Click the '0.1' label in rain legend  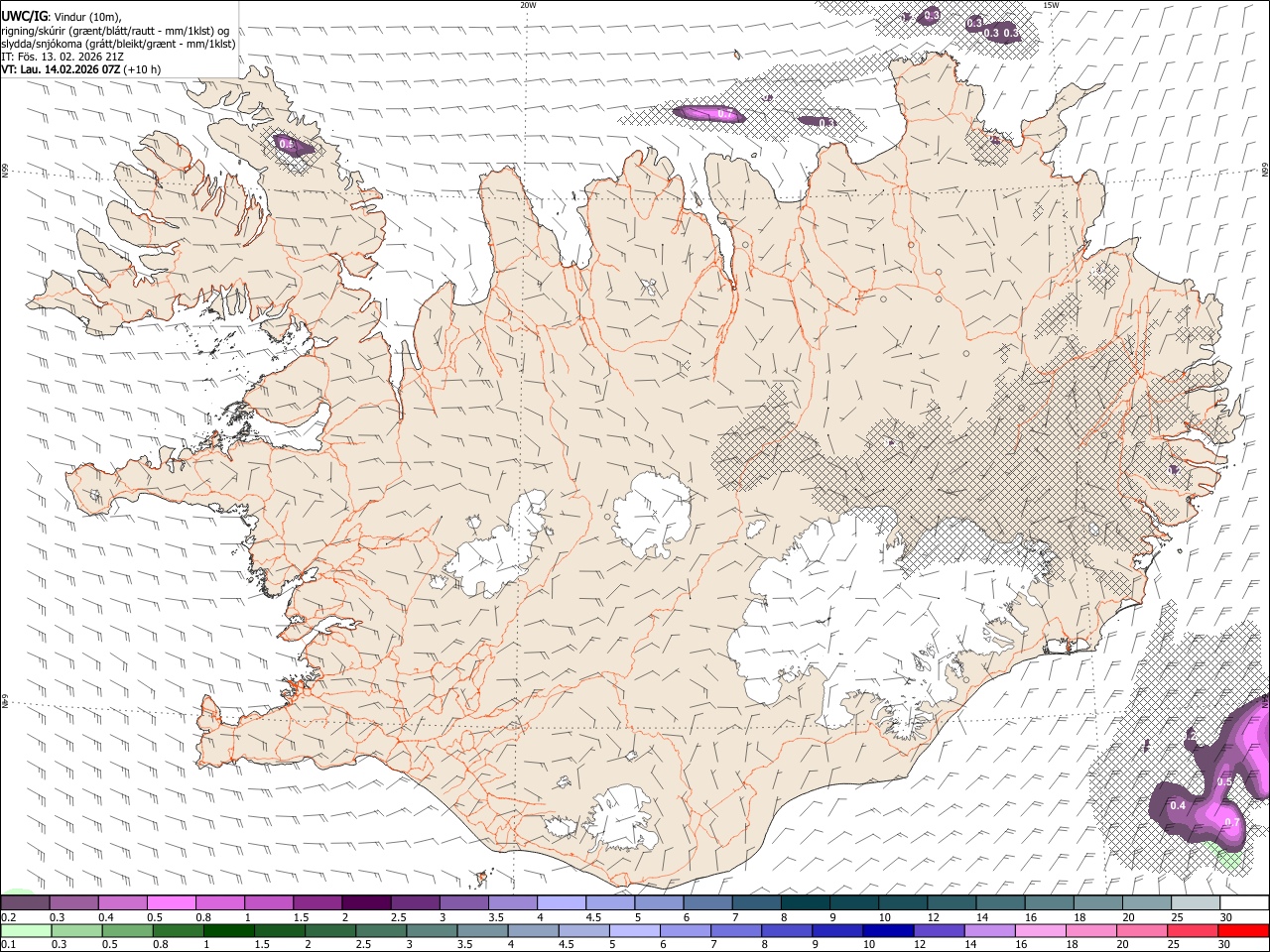[x=7, y=945]
